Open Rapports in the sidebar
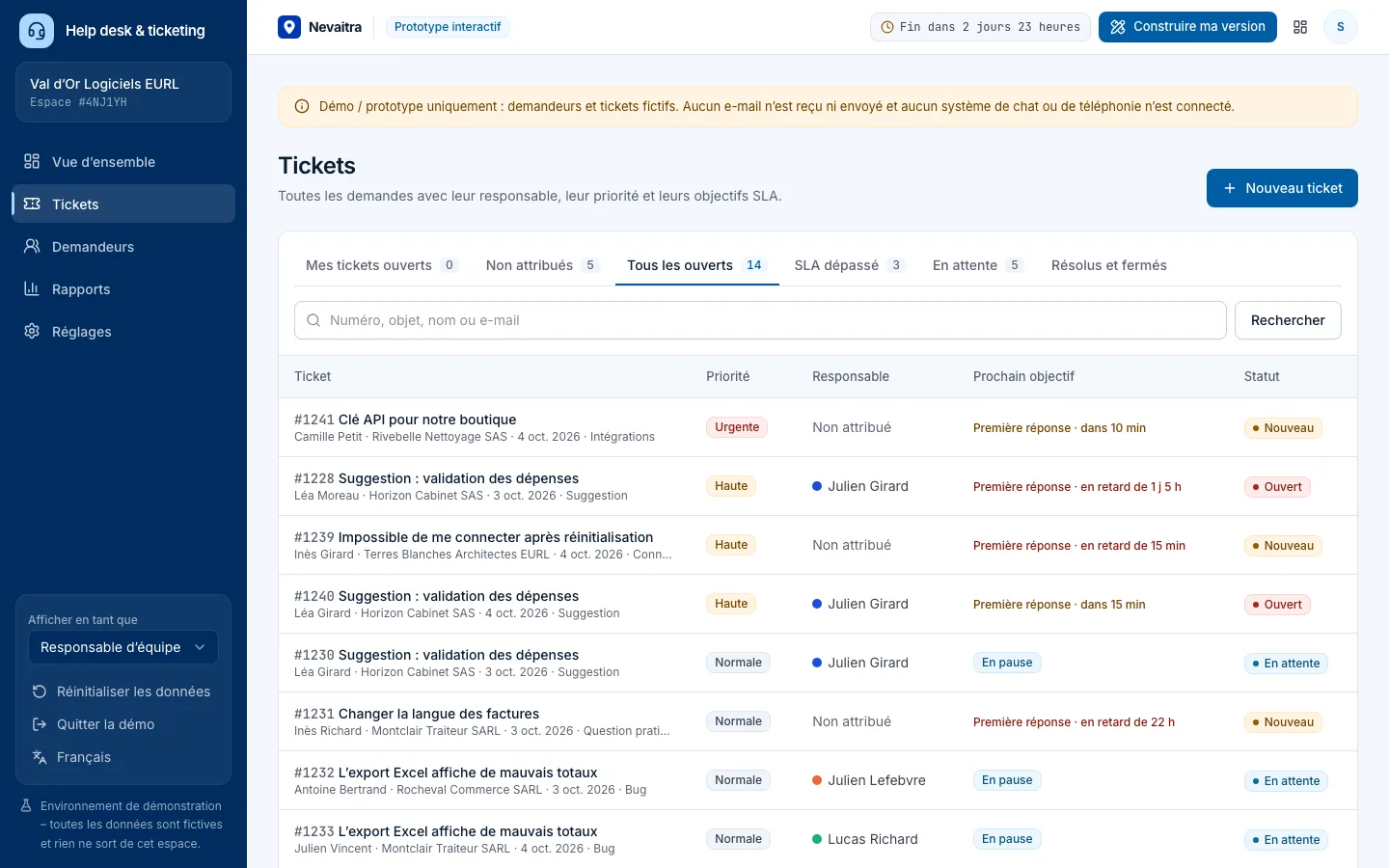The width and height of the screenshot is (1389, 868). point(123,288)
